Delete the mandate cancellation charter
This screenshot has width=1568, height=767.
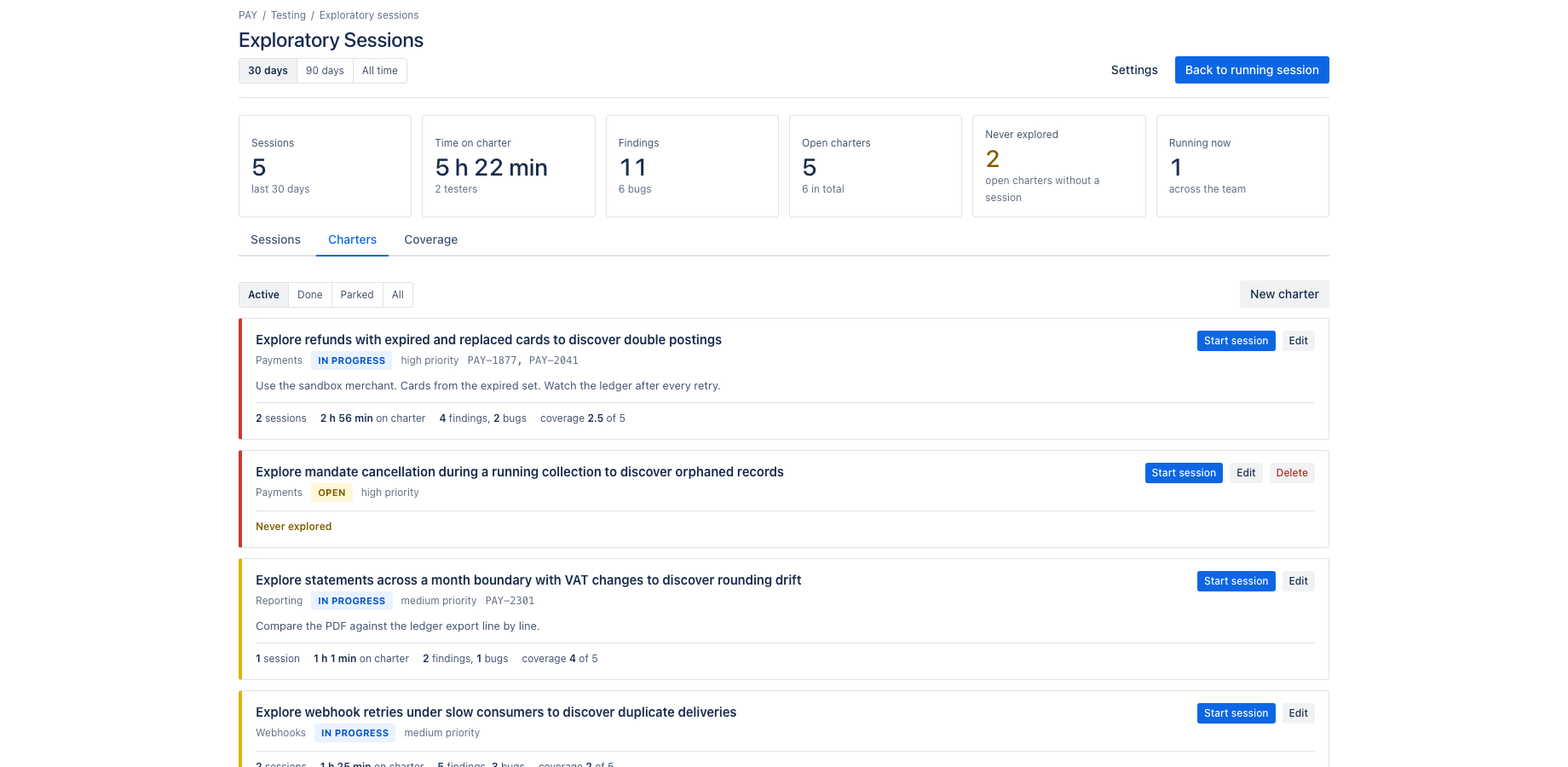pyautogui.click(x=1292, y=473)
